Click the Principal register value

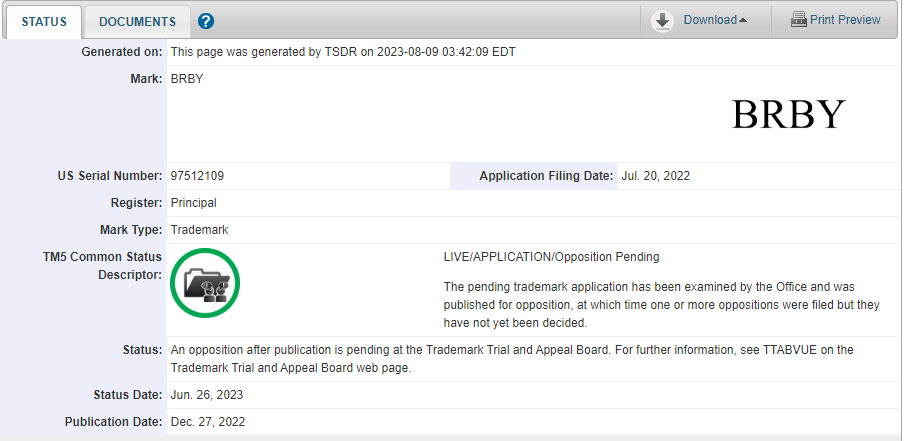pos(194,203)
